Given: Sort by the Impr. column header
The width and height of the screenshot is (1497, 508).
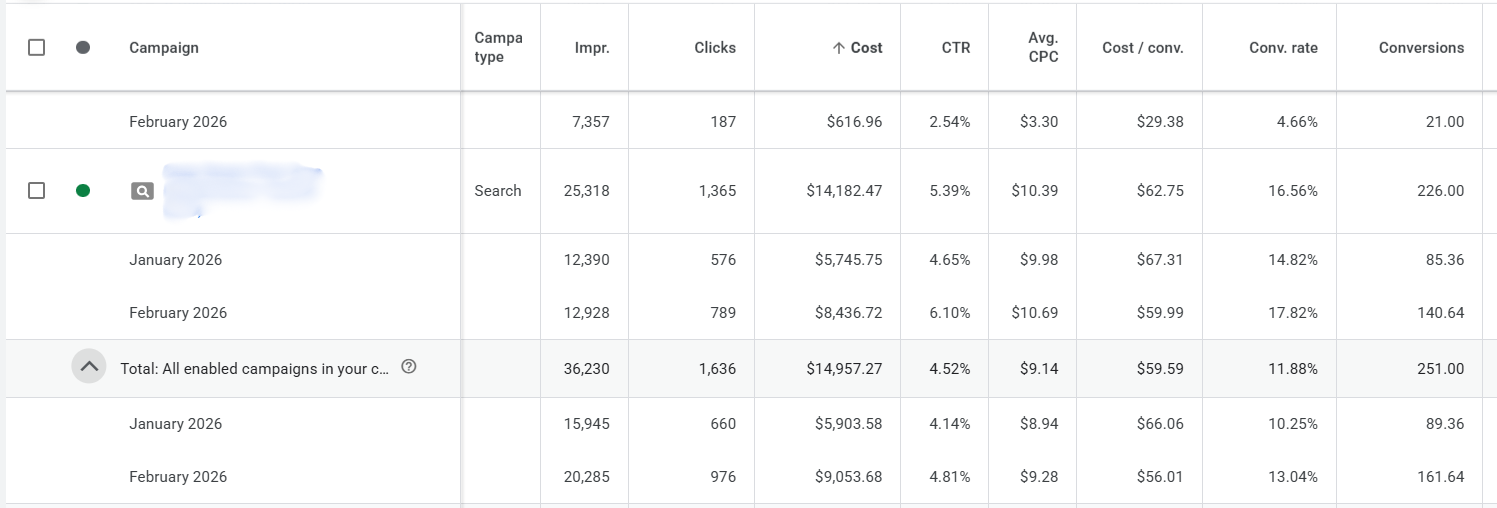Looking at the screenshot, I should pos(592,48).
